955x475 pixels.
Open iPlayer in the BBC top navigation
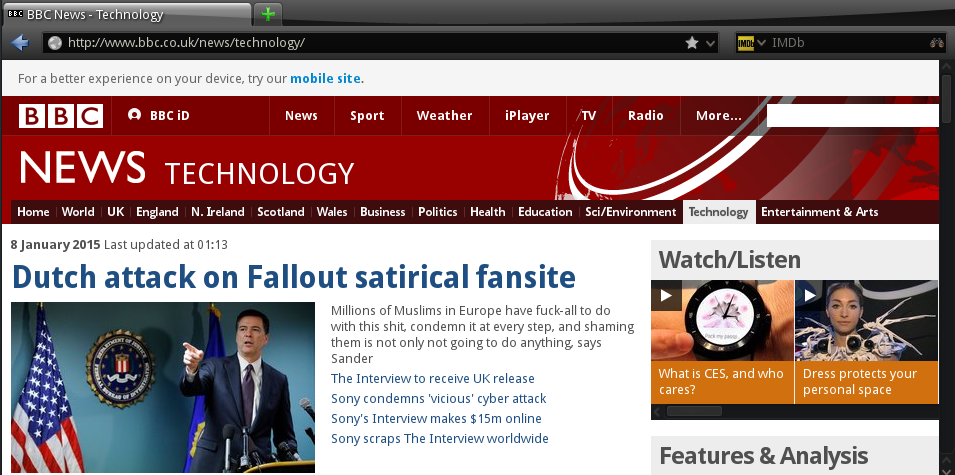pyautogui.click(x=527, y=116)
